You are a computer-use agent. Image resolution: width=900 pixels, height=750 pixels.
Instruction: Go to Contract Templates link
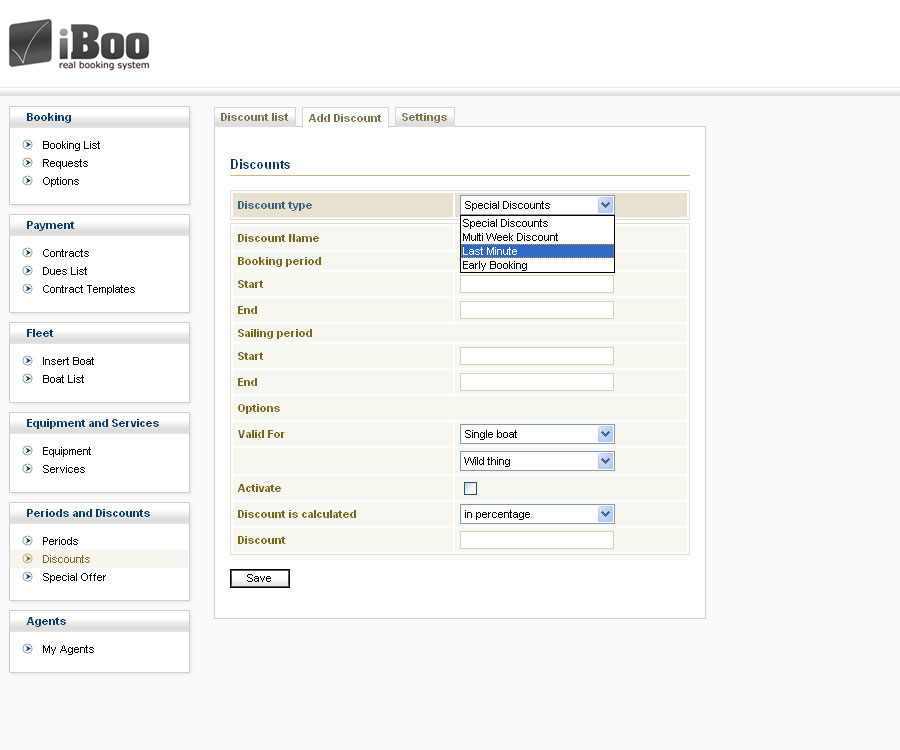(x=88, y=289)
